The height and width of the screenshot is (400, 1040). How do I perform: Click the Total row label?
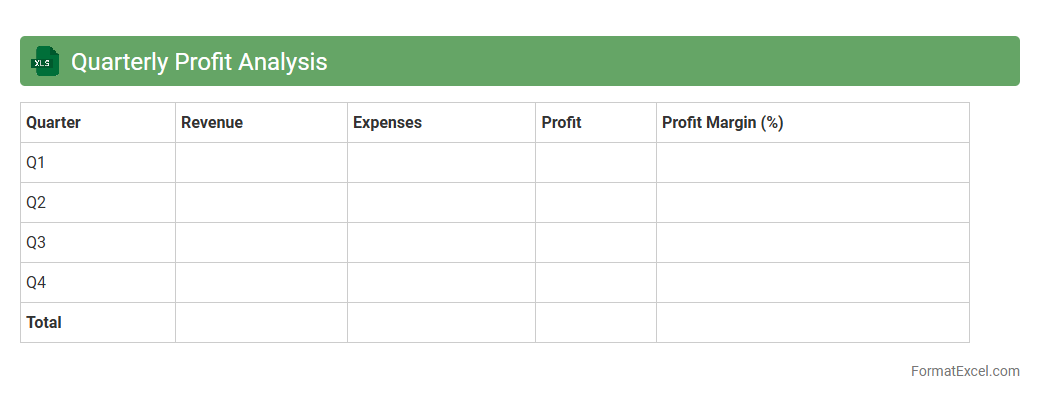click(44, 323)
